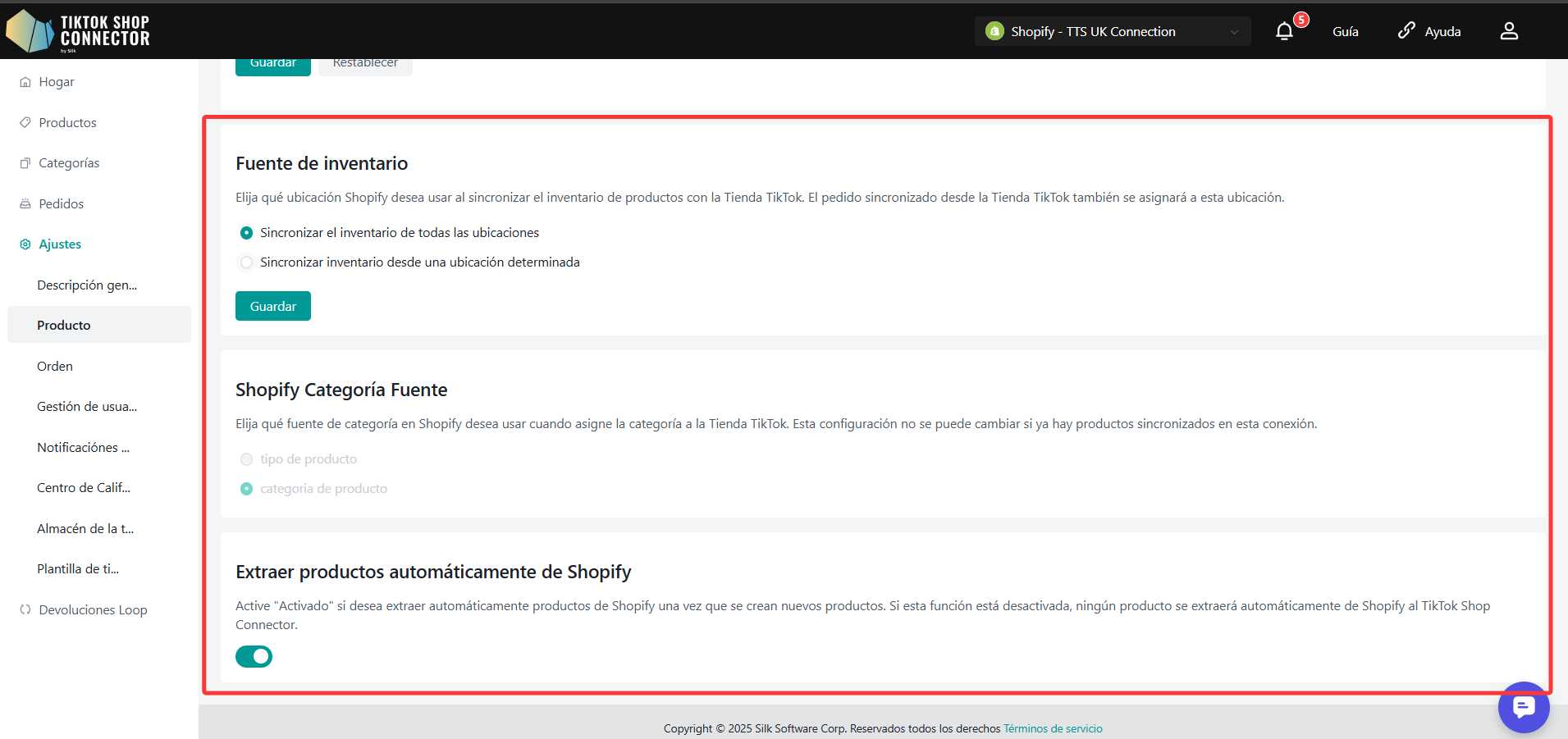This screenshot has height=739, width=1568.
Task: Save the Fuente de inventario settings
Action: coord(272,306)
